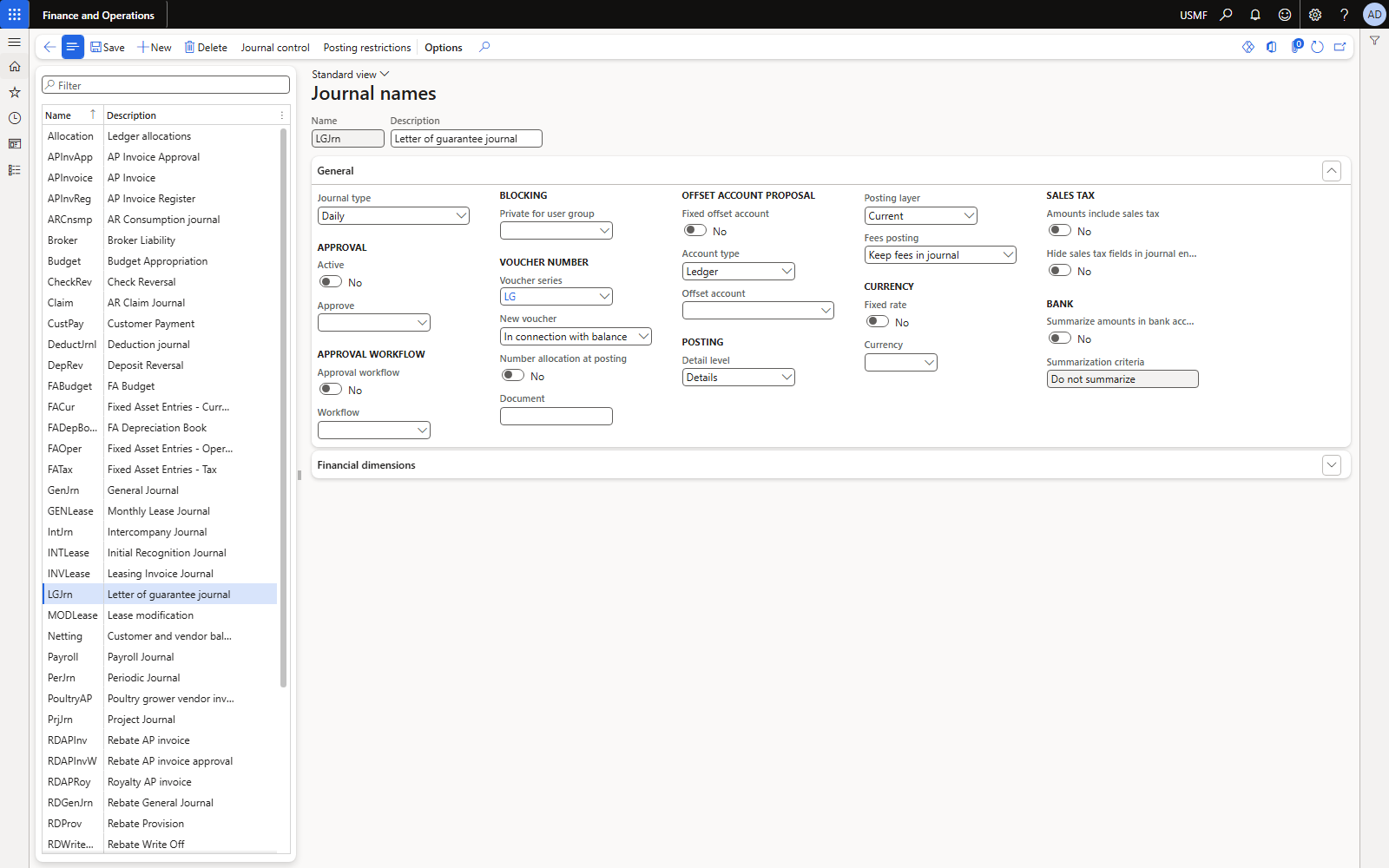Go to Home in the sidebar
Image resolution: width=1389 pixels, height=868 pixels.
pyautogui.click(x=15, y=66)
